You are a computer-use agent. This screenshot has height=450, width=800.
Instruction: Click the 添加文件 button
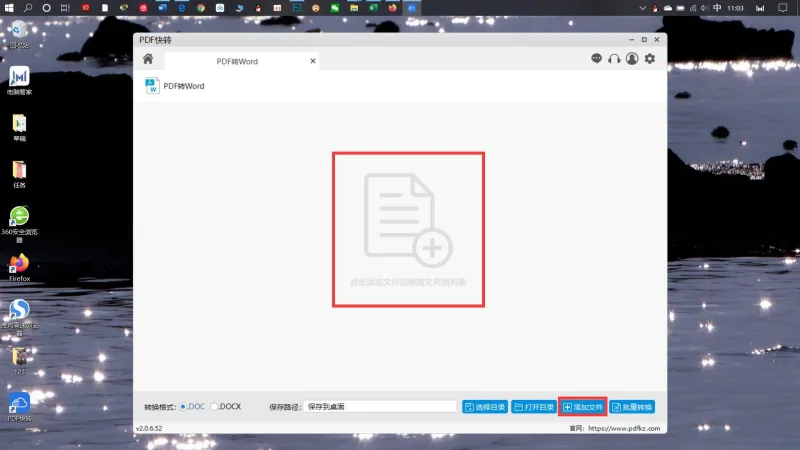coord(583,407)
